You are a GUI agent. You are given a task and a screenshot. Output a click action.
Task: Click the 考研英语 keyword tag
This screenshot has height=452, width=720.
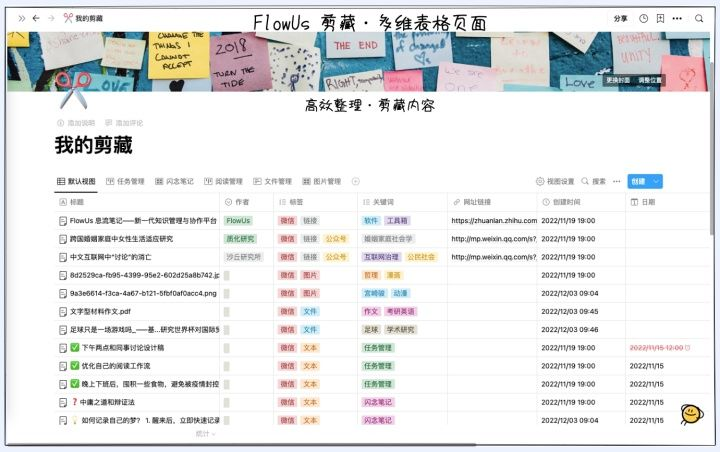400,311
